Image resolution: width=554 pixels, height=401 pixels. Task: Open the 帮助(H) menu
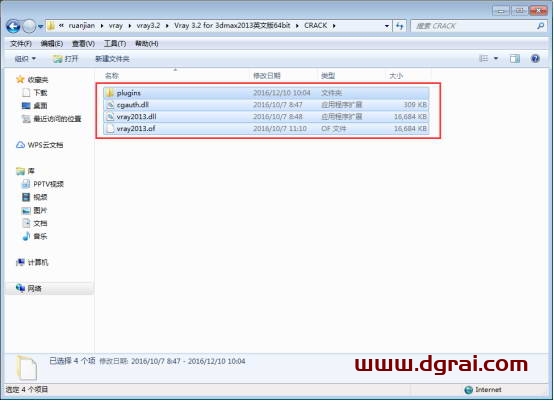[146, 43]
